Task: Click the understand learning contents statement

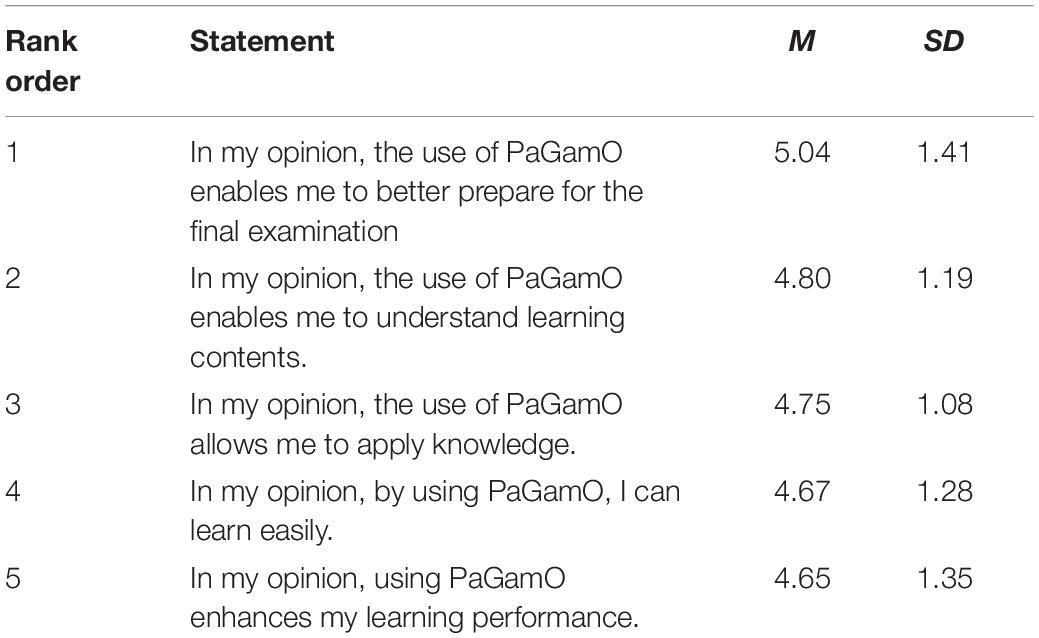Action: point(407,318)
